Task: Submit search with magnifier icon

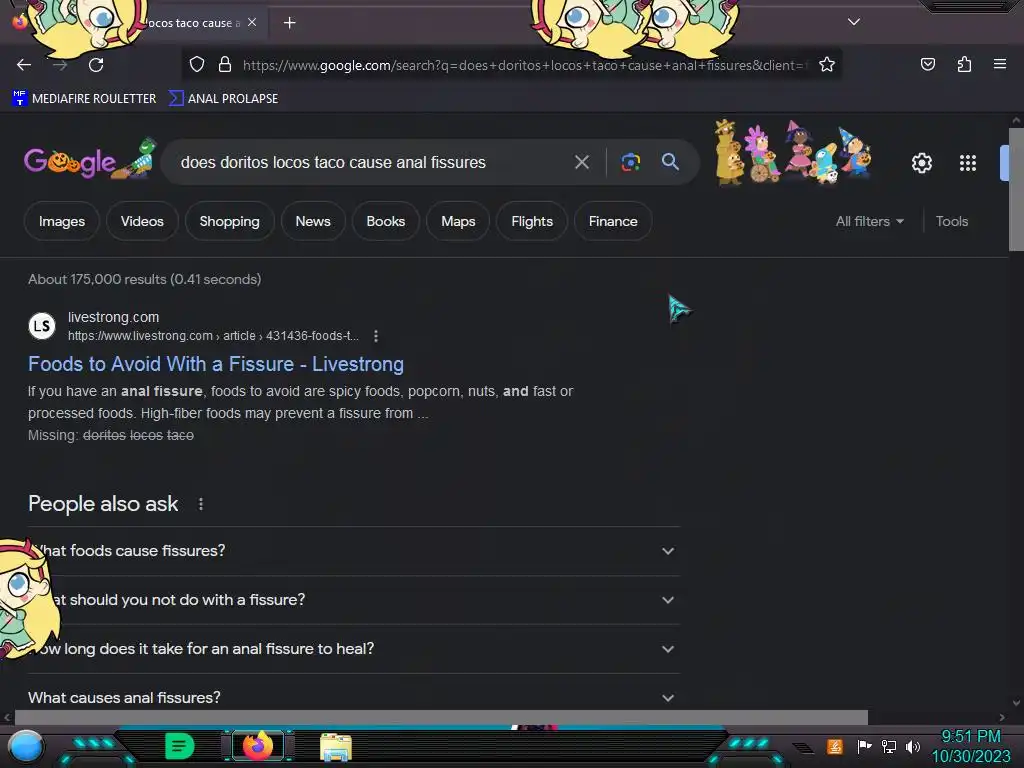Action: point(670,161)
